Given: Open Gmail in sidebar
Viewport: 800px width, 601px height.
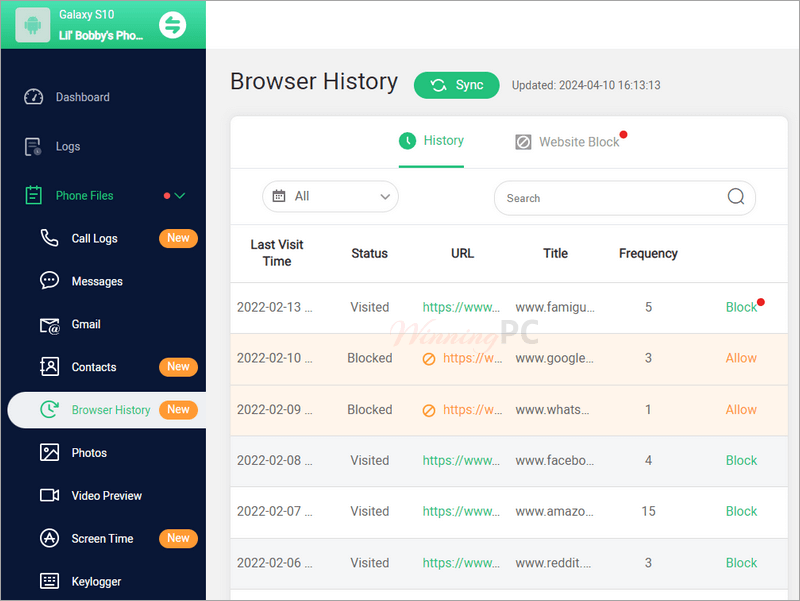Looking at the screenshot, I should (x=86, y=324).
